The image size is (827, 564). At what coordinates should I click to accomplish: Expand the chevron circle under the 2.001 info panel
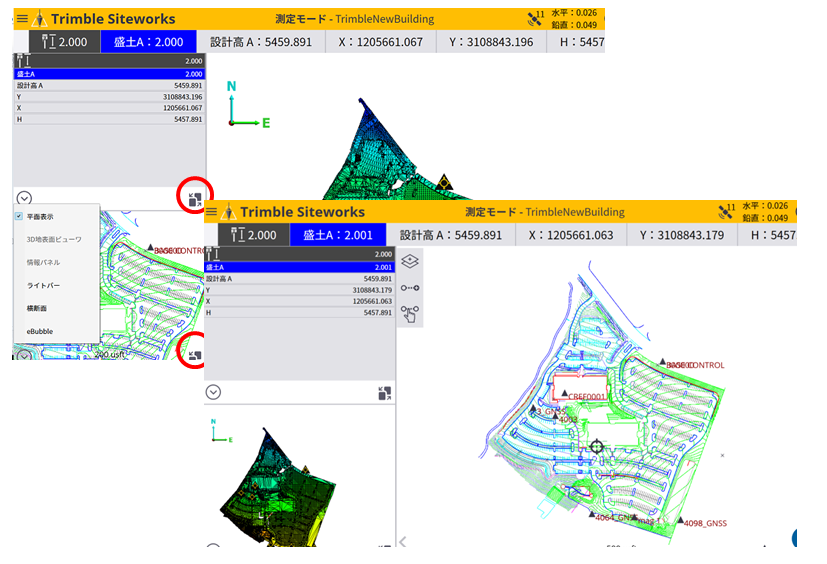(x=213, y=392)
